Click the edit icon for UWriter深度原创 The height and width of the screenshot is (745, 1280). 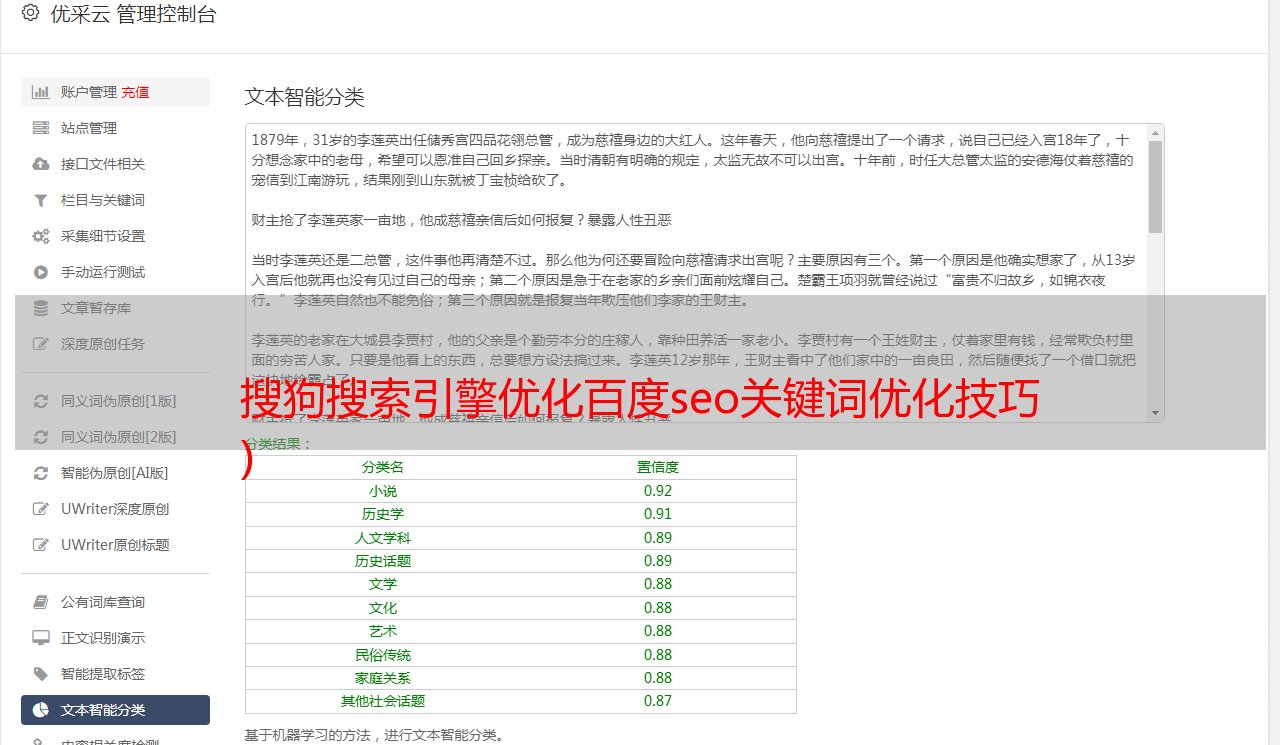coord(40,509)
